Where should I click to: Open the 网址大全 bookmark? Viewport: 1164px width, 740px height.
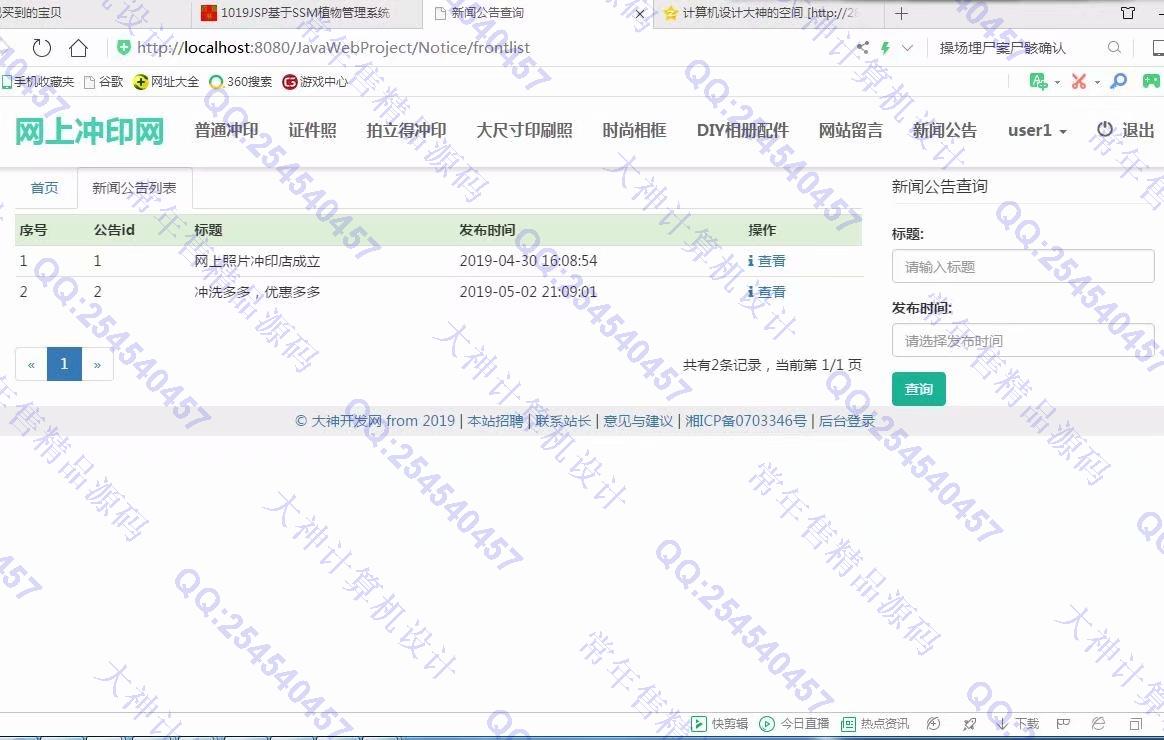point(166,82)
